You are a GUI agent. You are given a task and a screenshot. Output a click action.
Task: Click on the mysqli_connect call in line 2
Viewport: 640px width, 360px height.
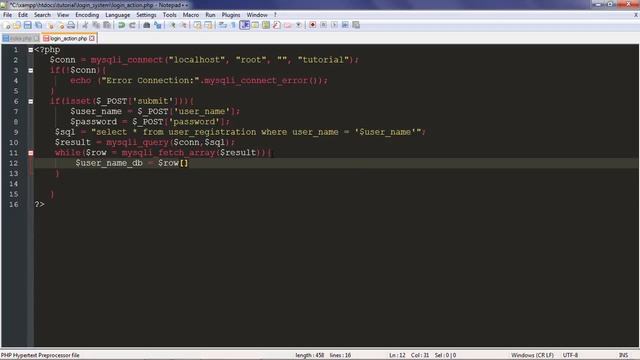pyautogui.click(x=127, y=60)
